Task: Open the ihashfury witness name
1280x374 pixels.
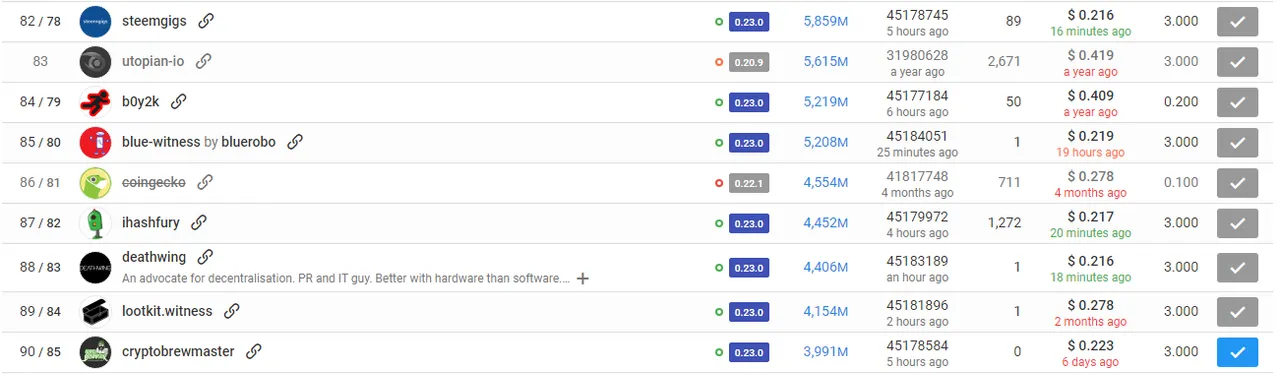Action: (x=151, y=222)
